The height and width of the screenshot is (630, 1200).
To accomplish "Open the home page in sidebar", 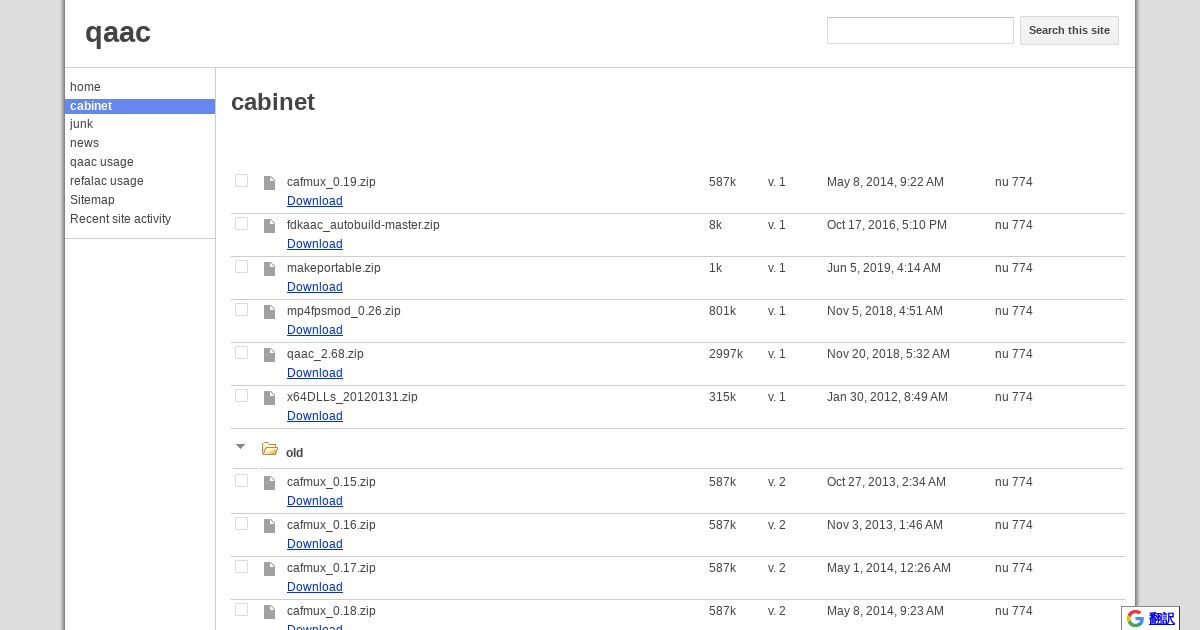I will coord(85,87).
